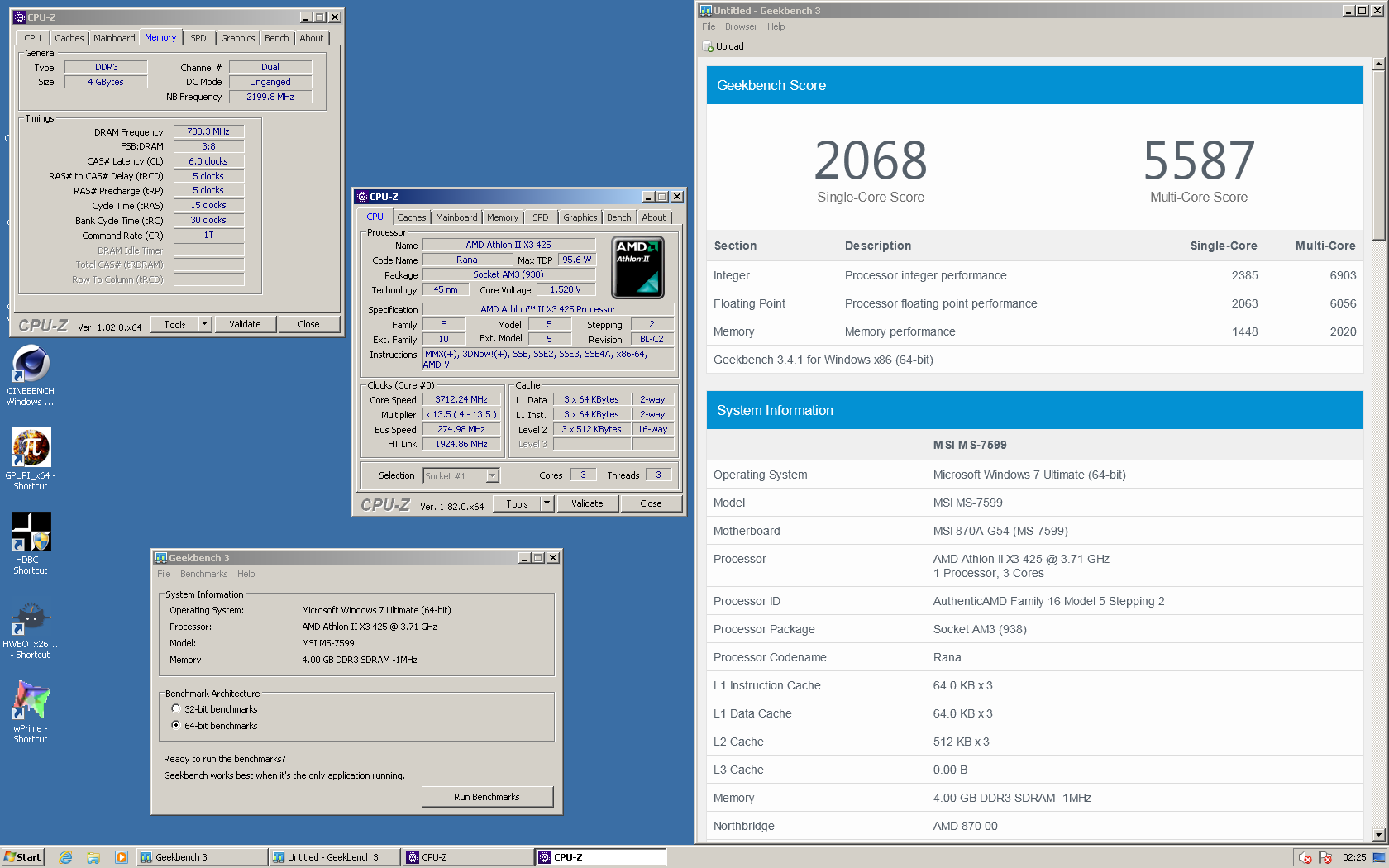The width and height of the screenshot is (1389, 868).
Task: Open Benchmarks menu in Geekbench 3 dialog
Action: pos(203,574)
